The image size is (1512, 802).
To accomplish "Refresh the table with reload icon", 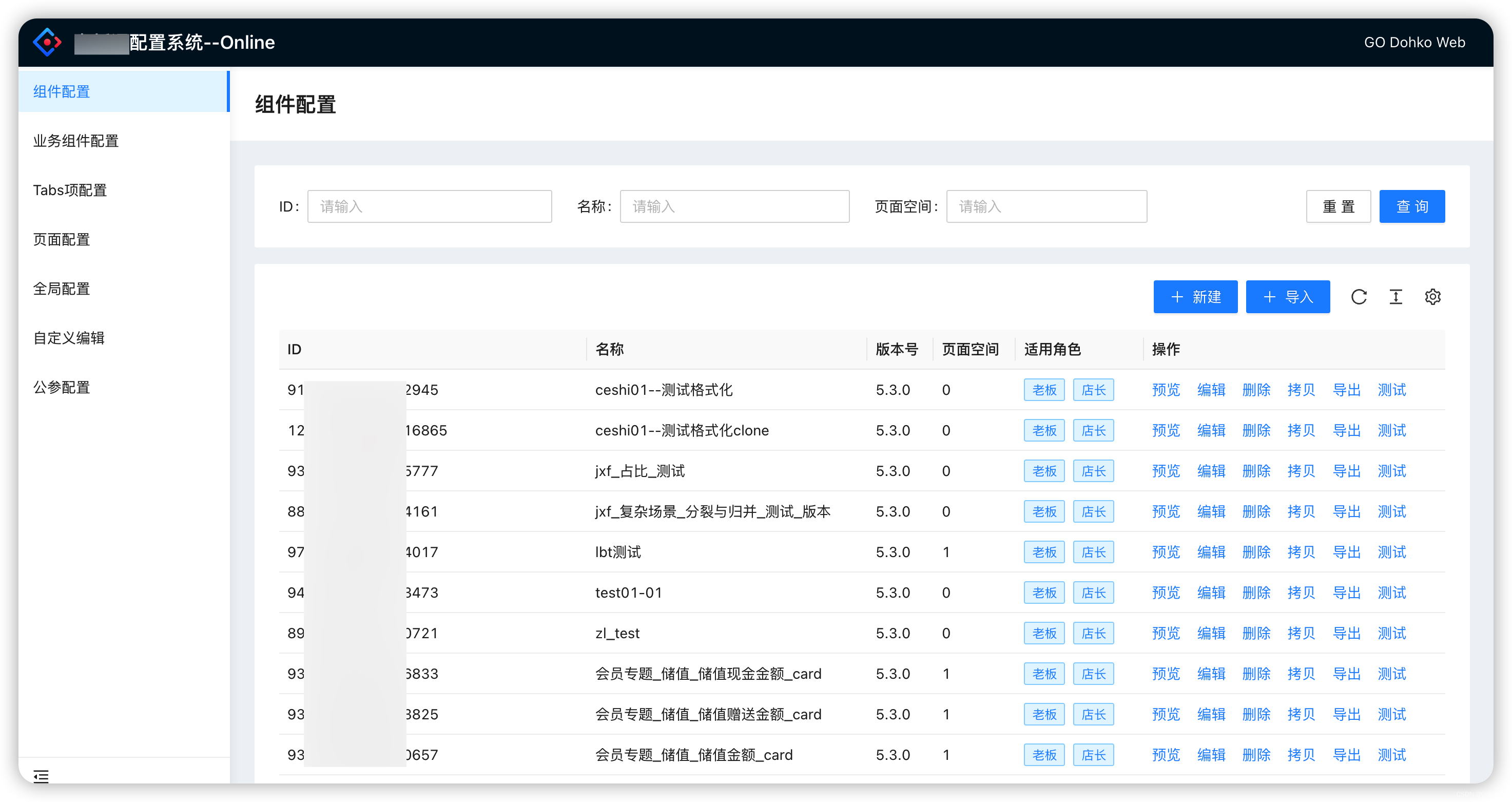I will (x=1359, y=297).
